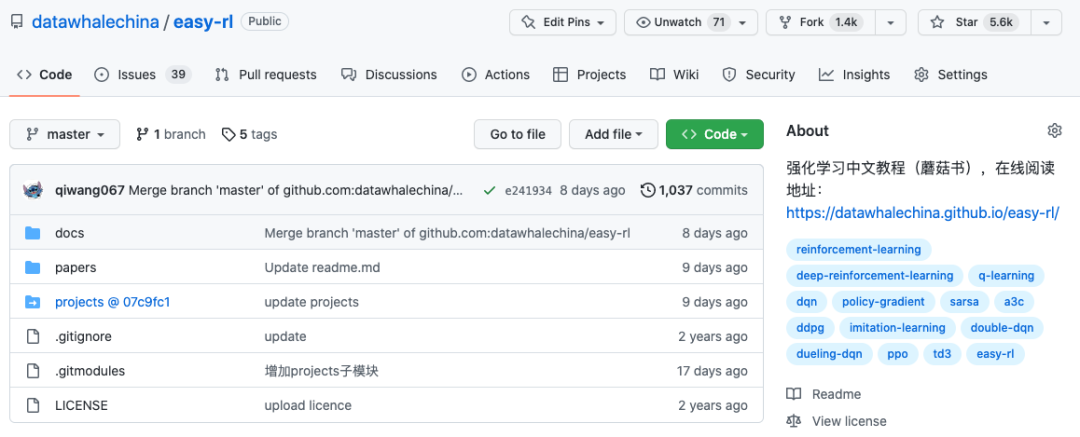Open the latest commit message Merge branch 'master'
This screenshot has height=437, width=1080.
point(296,190)
